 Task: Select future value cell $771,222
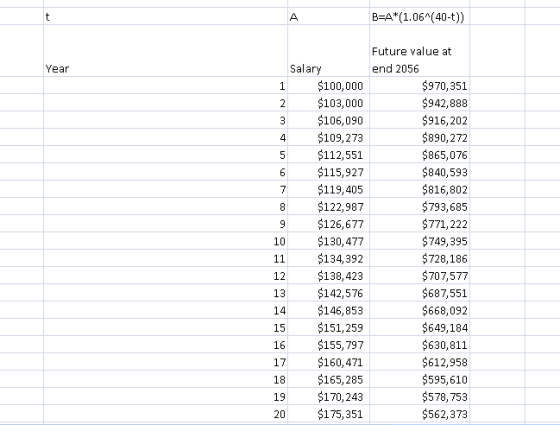pos(419,224)
